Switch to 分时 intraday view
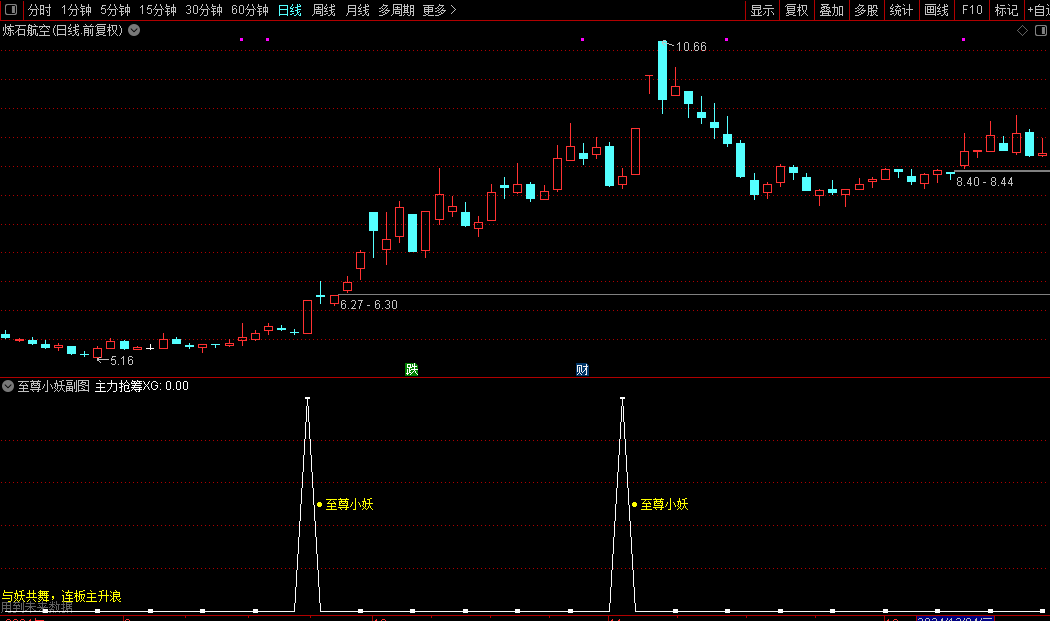1050x621 pixels. click(x=40, y=10)
